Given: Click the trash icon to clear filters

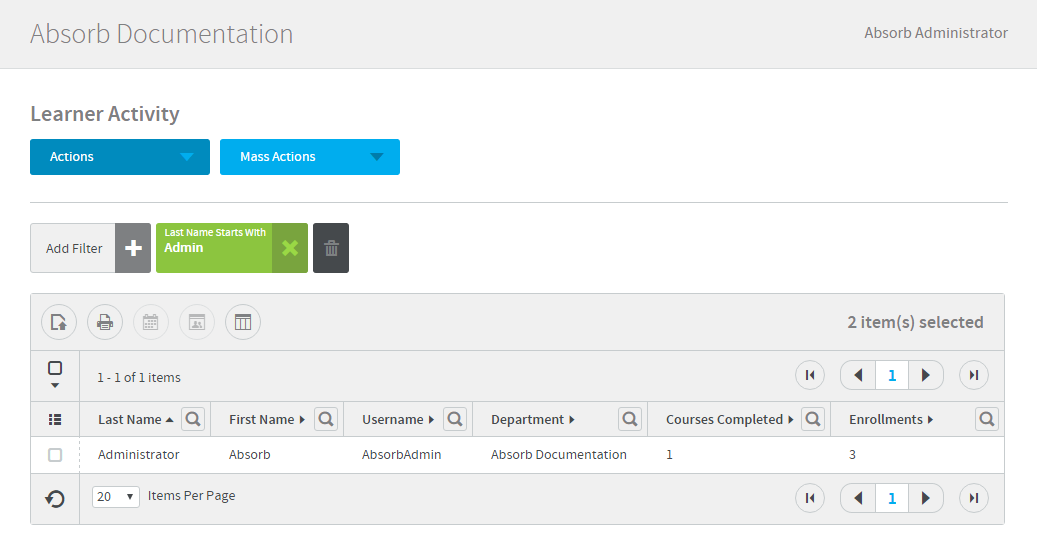Looking at the screenshot, I should click(x=331, y=248).
